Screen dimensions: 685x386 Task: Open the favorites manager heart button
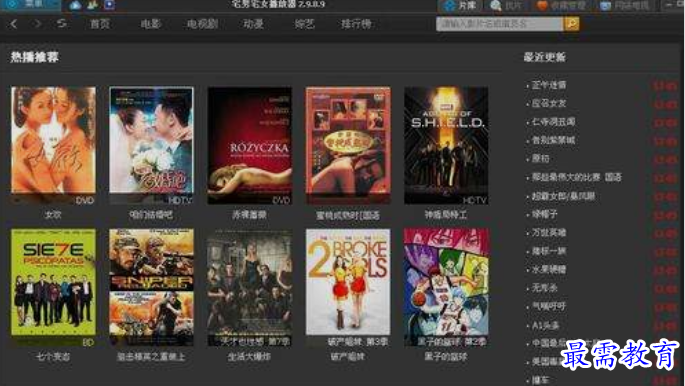pyautogui.click(x=561, y=5)
